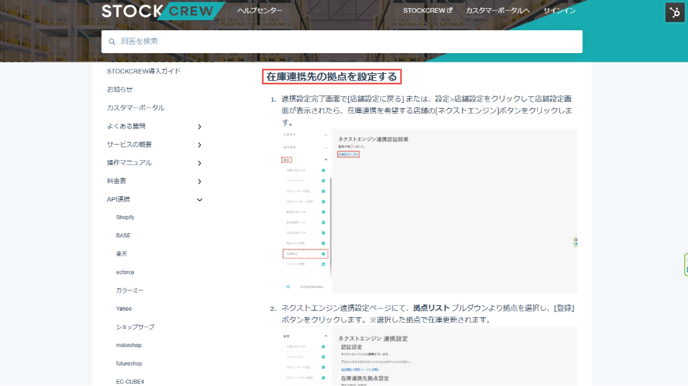Click the 在庫連携先の拠点を設定する heading

click(x=332, y=77)
